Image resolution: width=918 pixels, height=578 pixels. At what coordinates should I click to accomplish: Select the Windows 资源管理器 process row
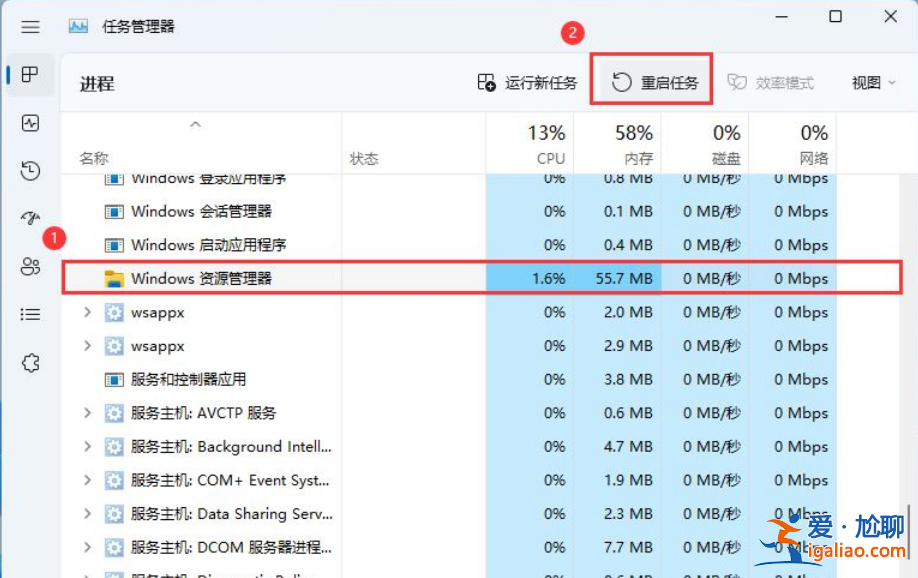(x=200, y=278)
